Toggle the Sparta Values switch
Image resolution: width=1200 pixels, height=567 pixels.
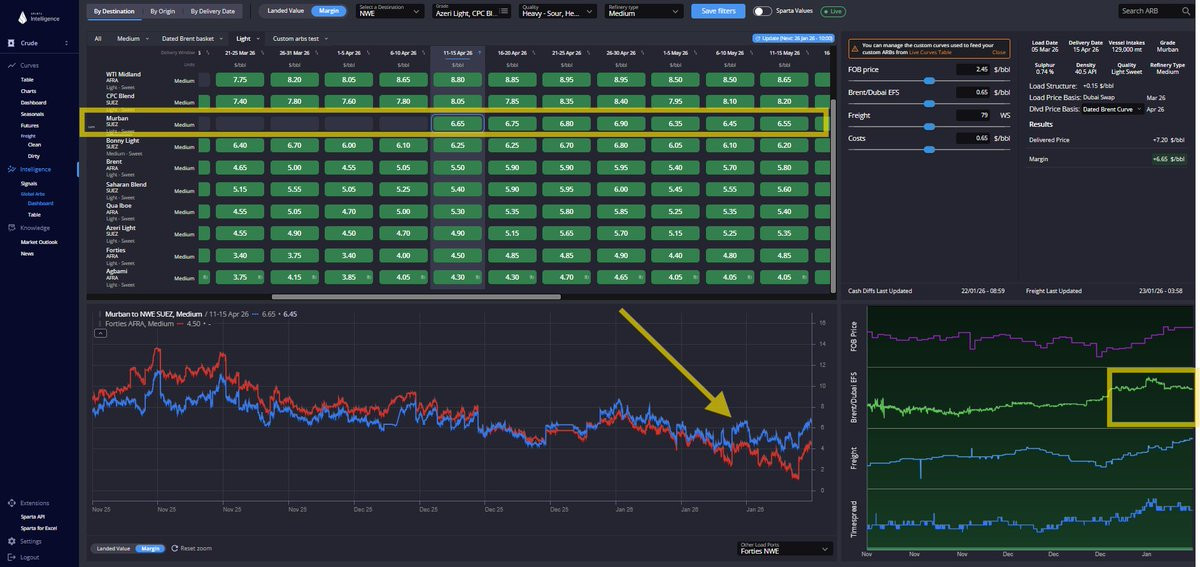[762, 11]
